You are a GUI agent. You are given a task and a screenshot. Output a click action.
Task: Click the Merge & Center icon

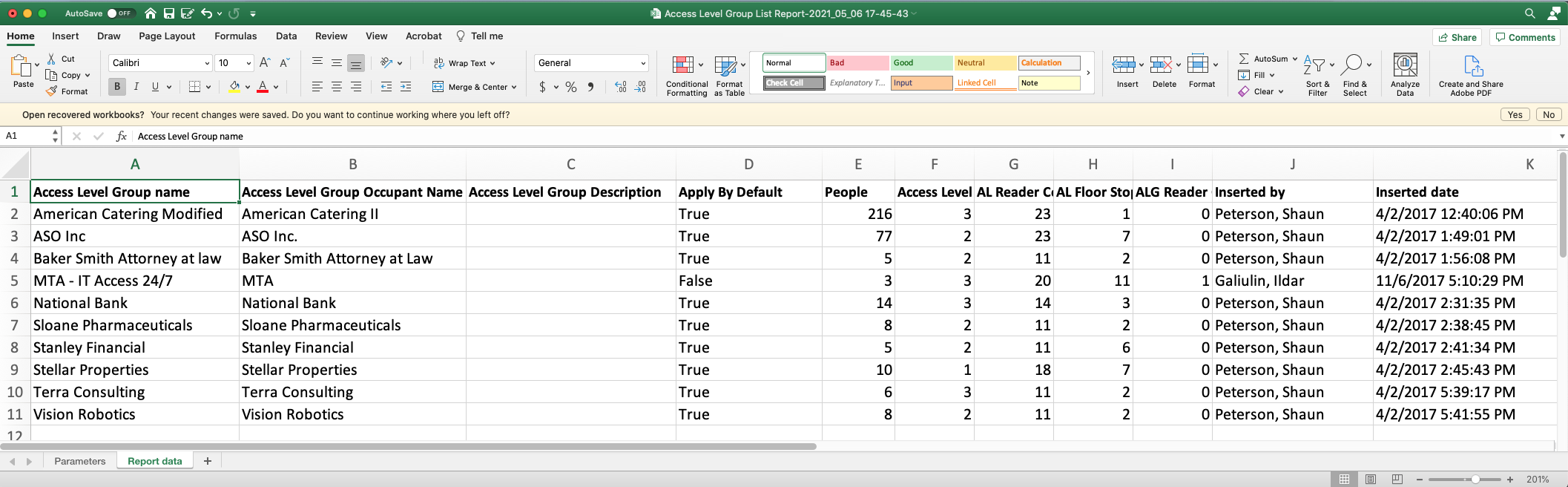(x=438, y=87)
